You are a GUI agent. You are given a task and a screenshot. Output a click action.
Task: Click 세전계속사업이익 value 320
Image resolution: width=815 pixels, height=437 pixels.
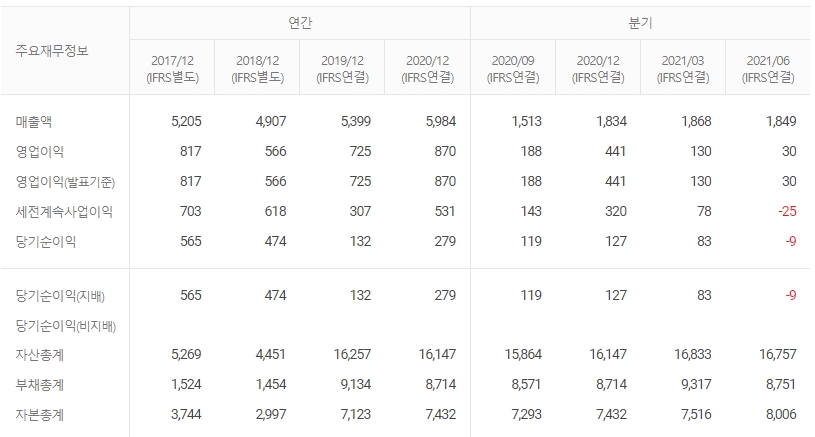tap(616, 212)
